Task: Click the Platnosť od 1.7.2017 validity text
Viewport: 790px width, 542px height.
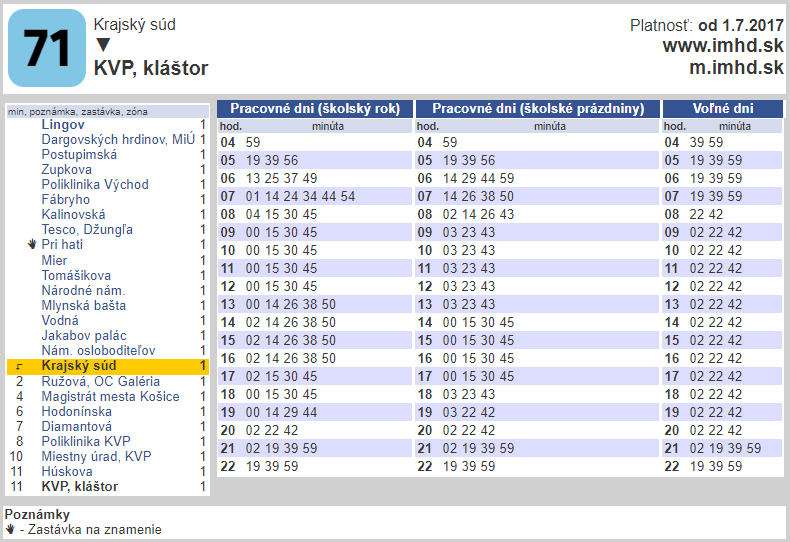Action: (706, 25)
